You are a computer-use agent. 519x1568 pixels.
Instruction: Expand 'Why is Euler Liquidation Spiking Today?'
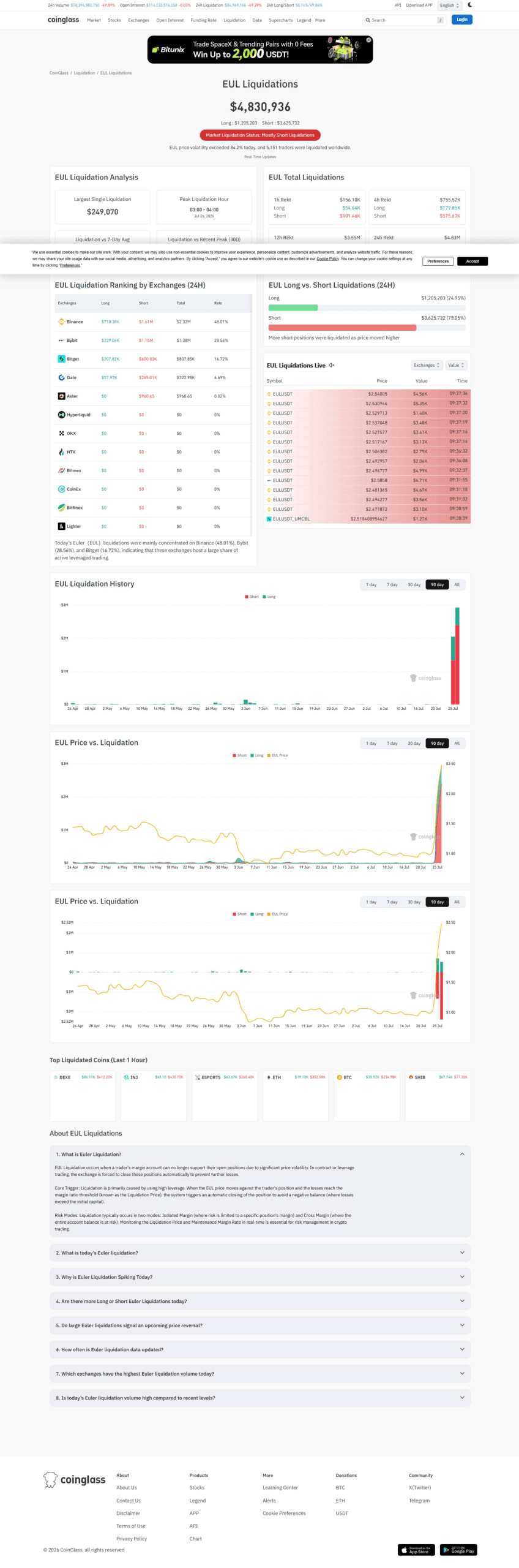259,1277
